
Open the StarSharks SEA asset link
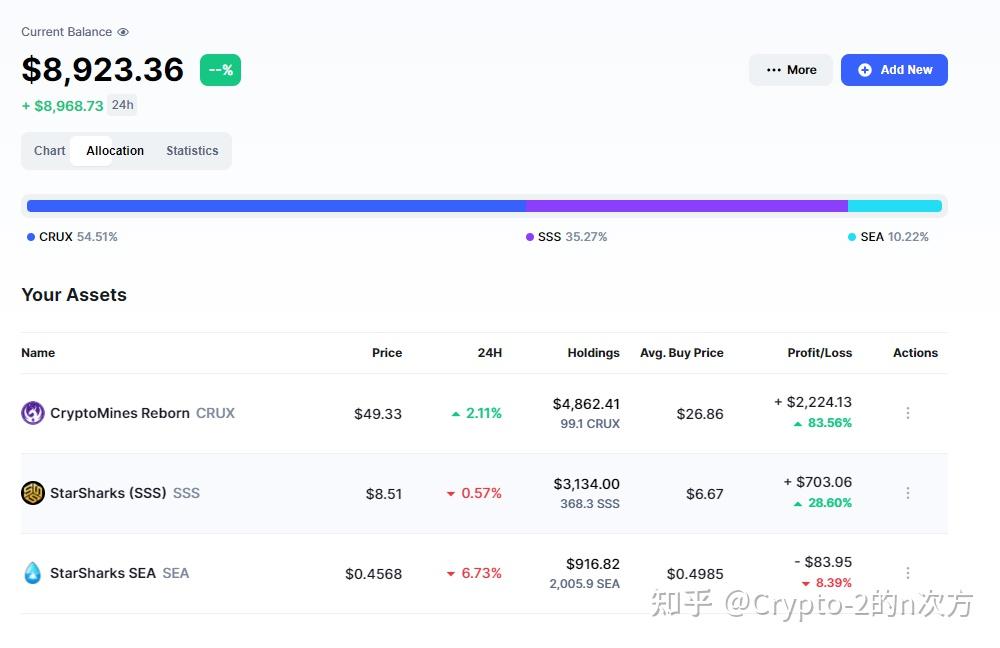point(103,573)
